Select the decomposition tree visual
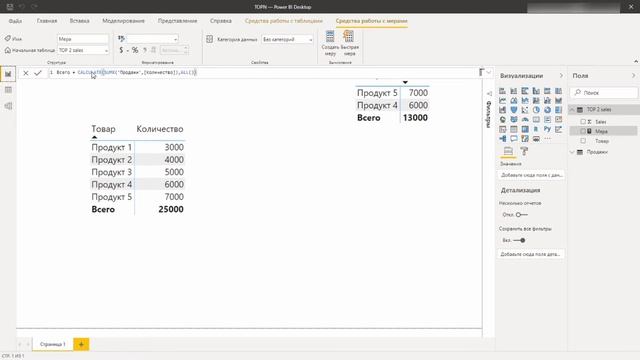 coord(502,139)
